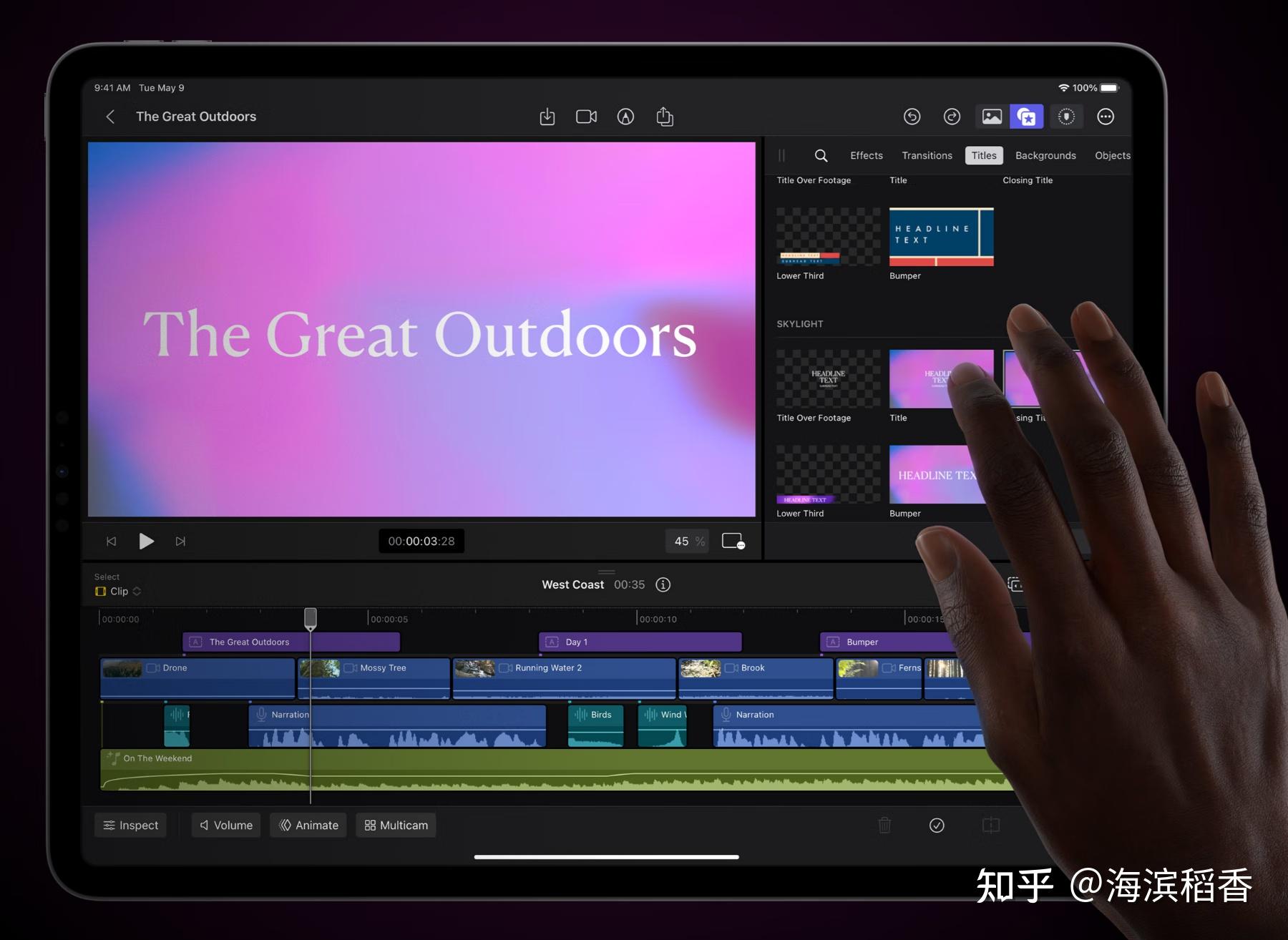Show West Coast project info
Viewport: 1288px width, 940px height.
pos(663,584)
